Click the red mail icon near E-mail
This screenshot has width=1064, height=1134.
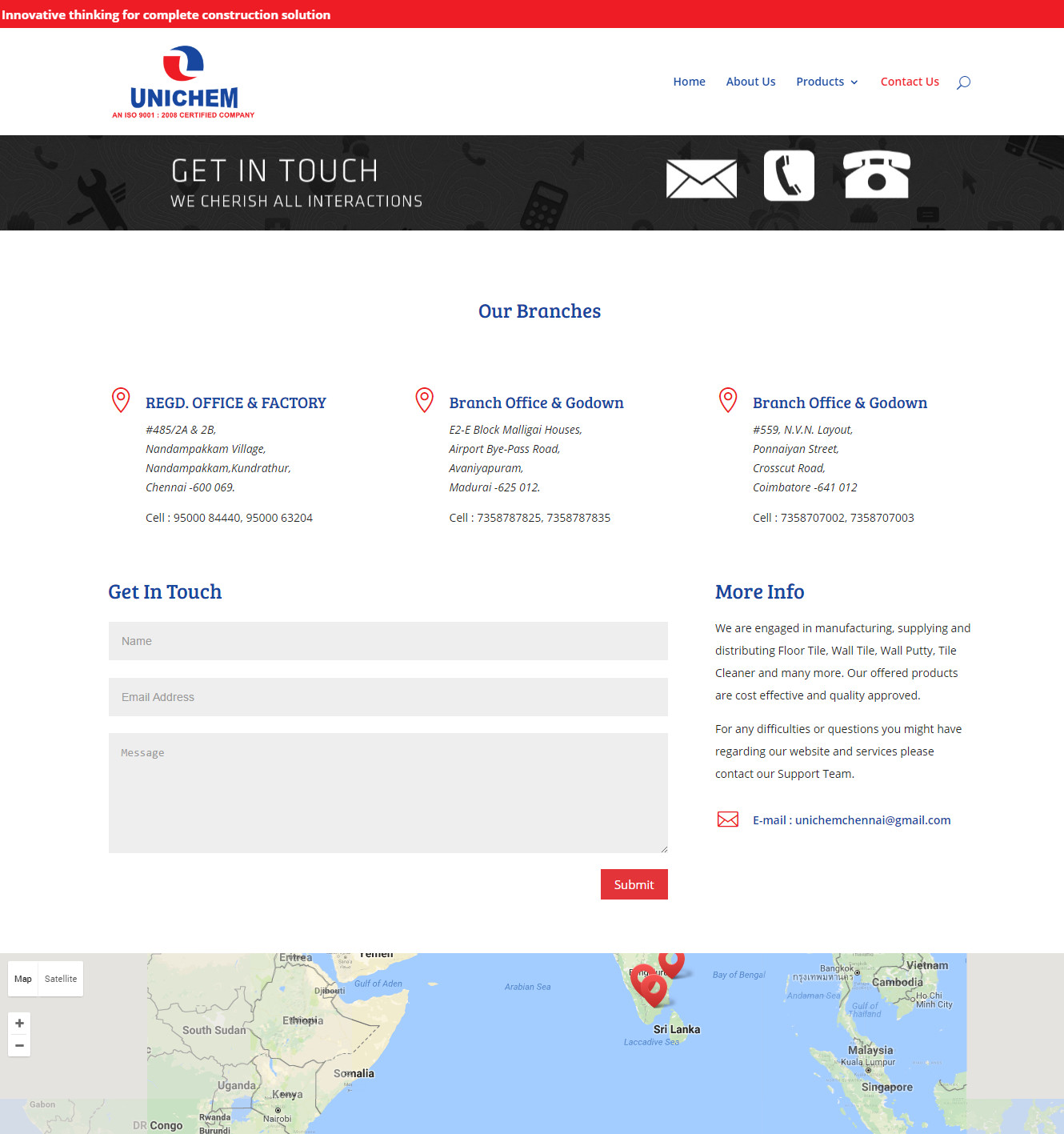coord(728,819)
